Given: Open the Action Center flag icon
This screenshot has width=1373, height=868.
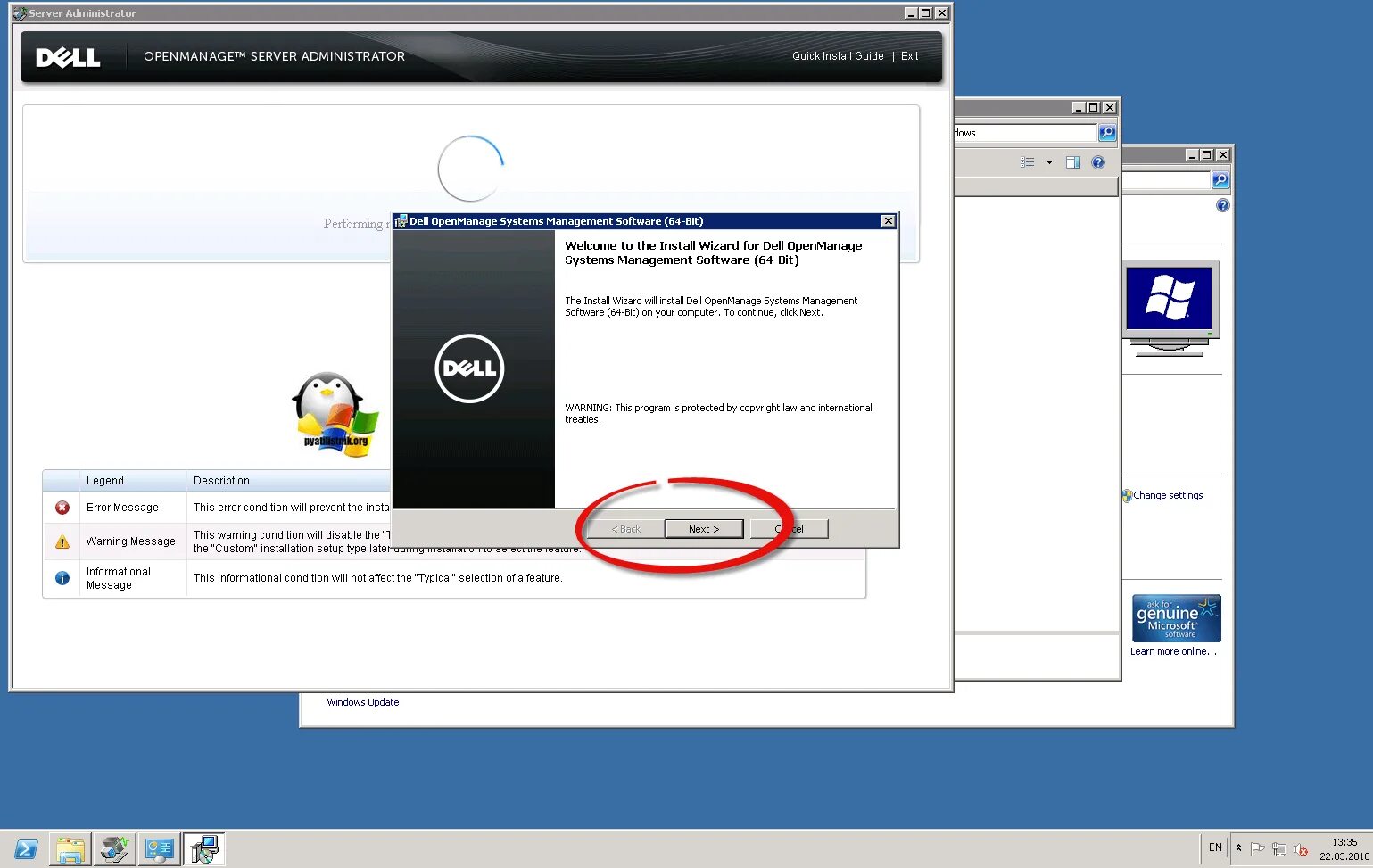Looking at the screenshot, I should tap(1258, 849).
